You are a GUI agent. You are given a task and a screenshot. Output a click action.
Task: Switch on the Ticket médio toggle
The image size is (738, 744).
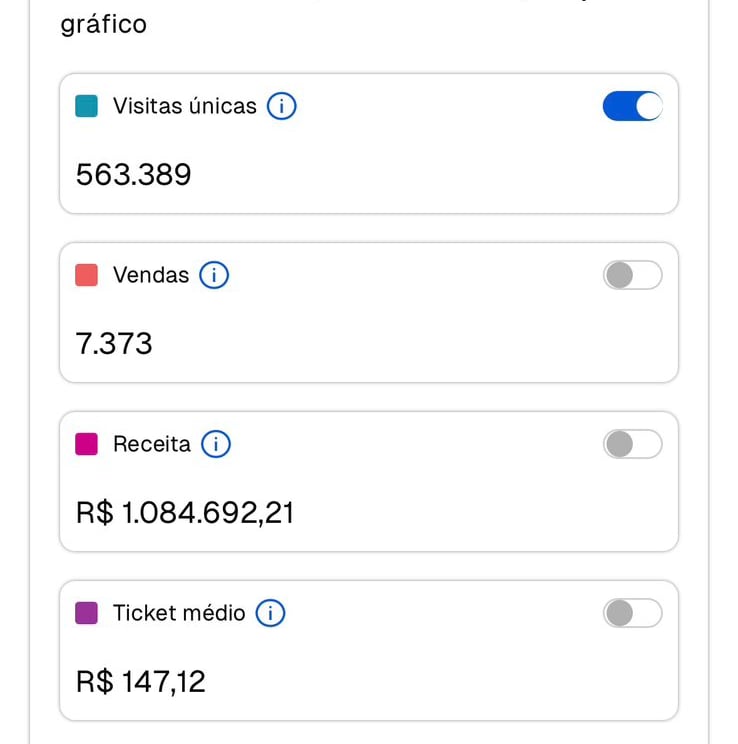coord(632,613)
